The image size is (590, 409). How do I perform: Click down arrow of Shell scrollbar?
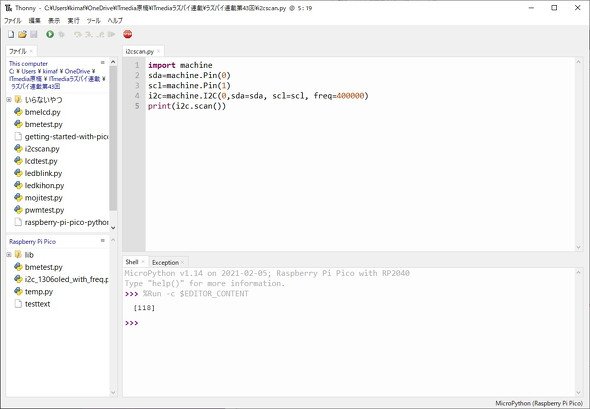coord(578,393)
